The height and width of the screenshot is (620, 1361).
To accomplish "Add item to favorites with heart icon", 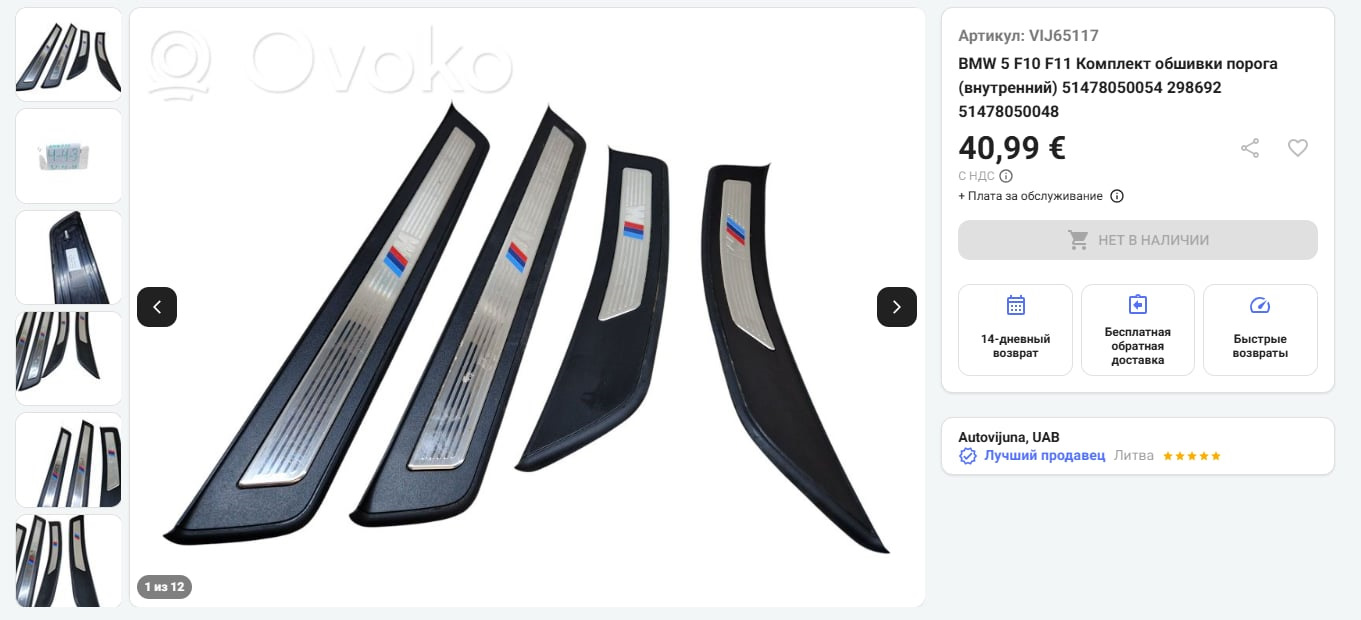I will click(1298, 148).
